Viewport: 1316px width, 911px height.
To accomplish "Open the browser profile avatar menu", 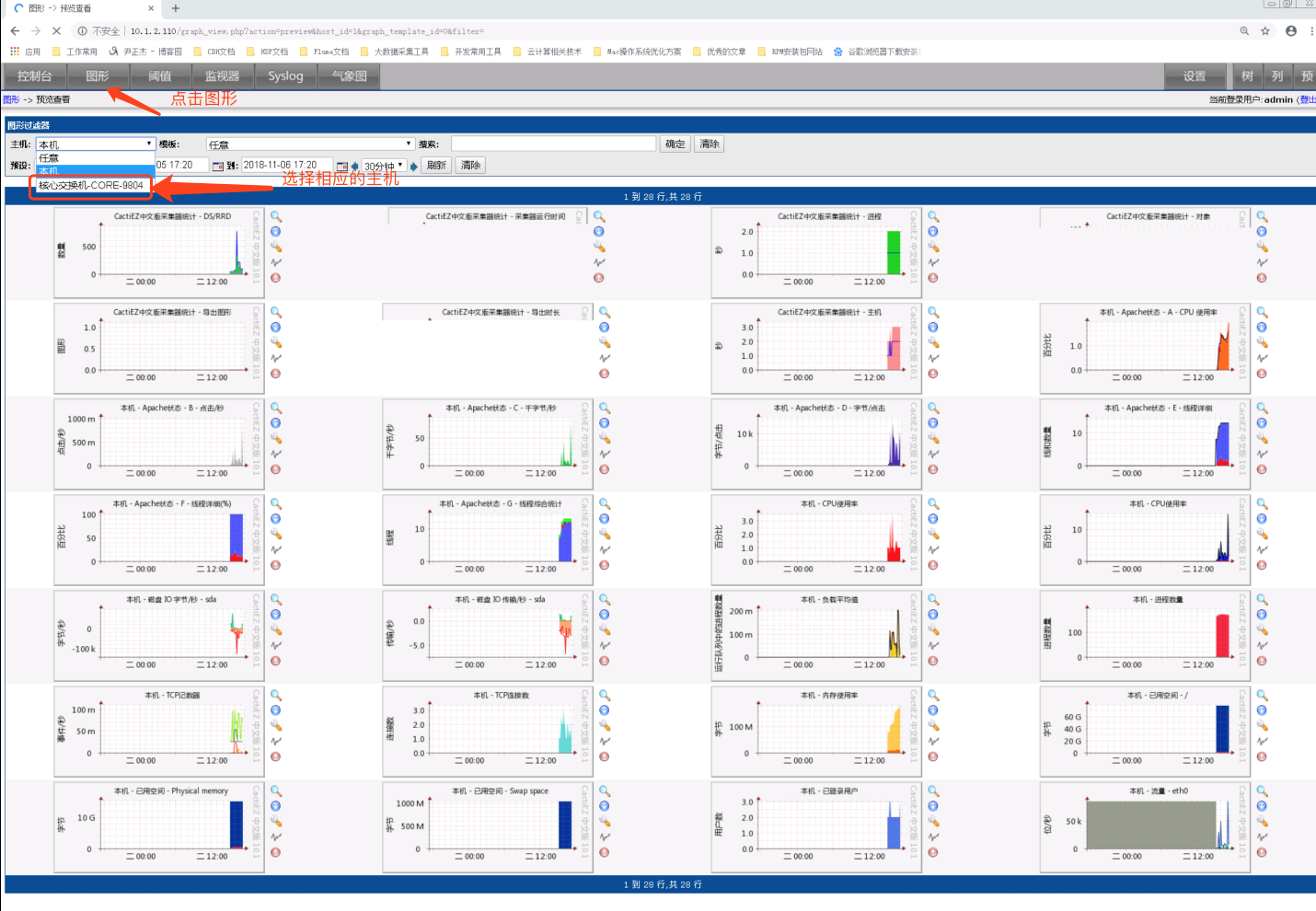I will [x=1291, y=30].
